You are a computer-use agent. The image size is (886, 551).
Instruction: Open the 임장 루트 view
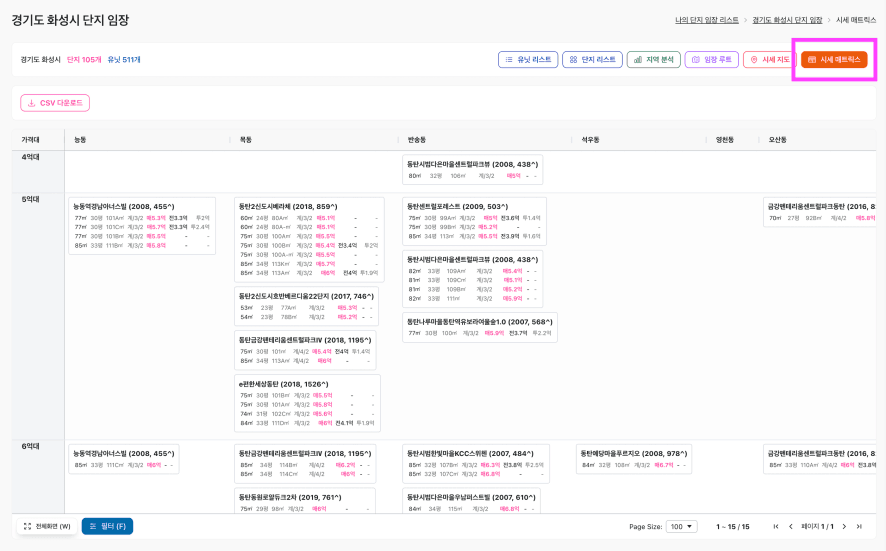[x=712, y=60]
